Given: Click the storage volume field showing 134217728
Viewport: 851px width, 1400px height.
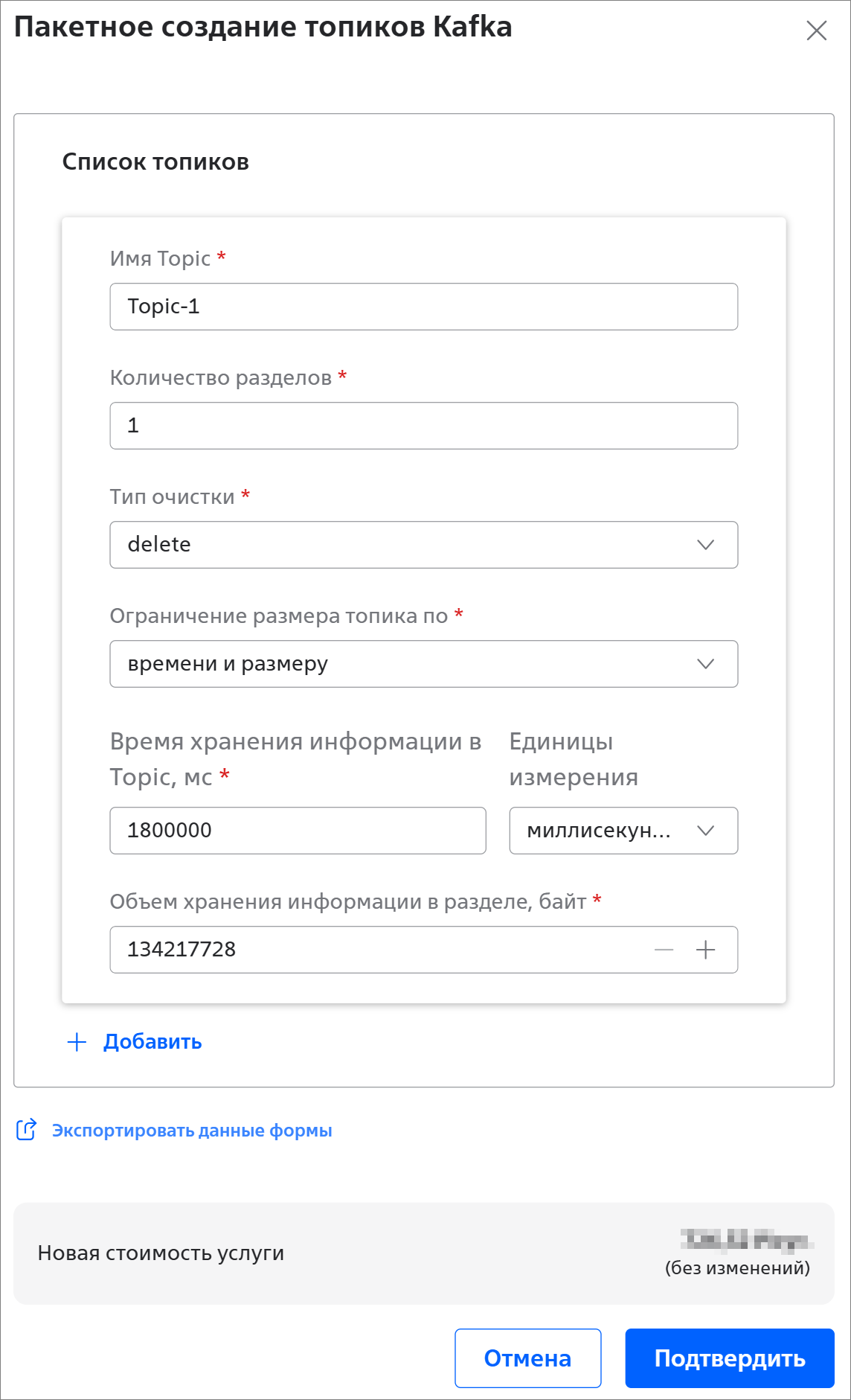Looking at the screenshot, I should 372,950.
